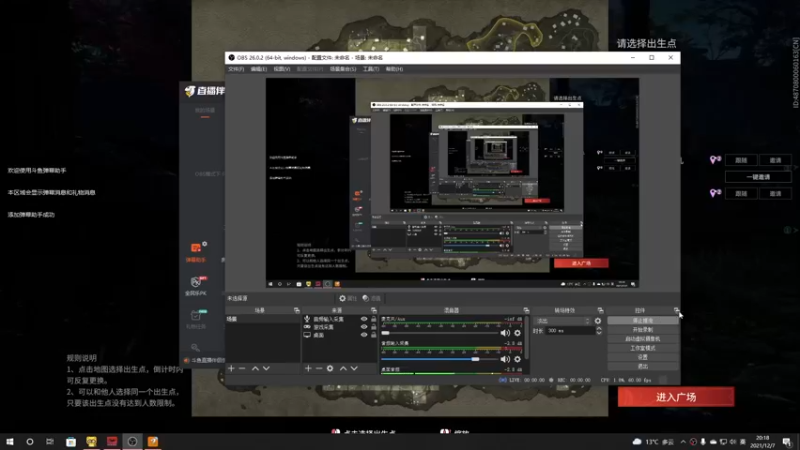Increase the transition duration with the up arrow
The width and height of the screenshot is (800, 450).
pyautogui.click(x=599, y=329)
